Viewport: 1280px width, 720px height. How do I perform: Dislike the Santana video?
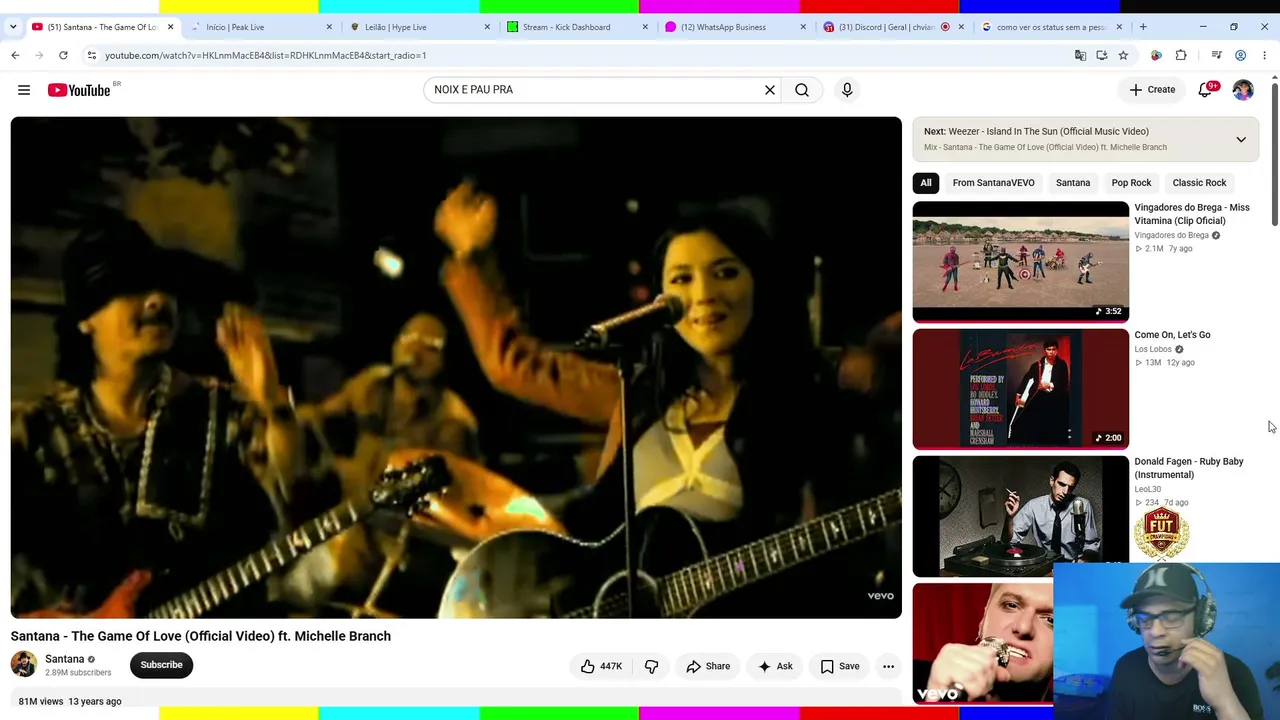tap(651, 666)
